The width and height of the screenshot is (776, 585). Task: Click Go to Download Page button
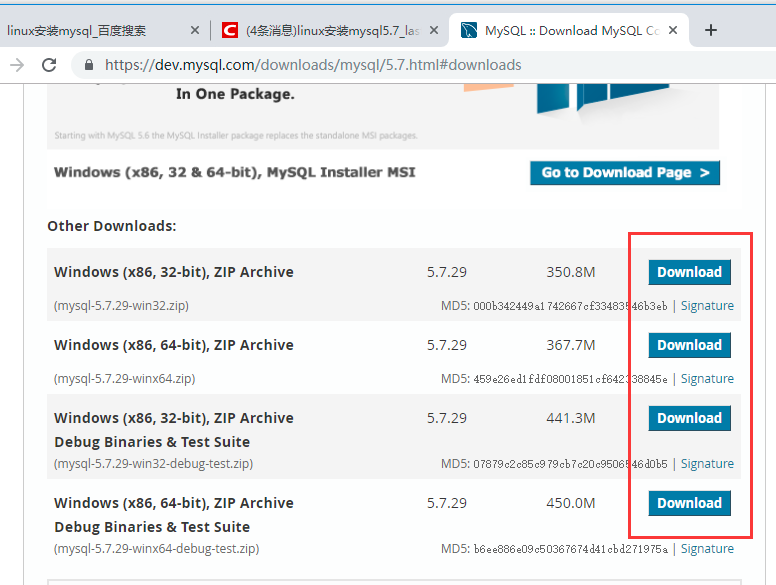click(625, 173)
